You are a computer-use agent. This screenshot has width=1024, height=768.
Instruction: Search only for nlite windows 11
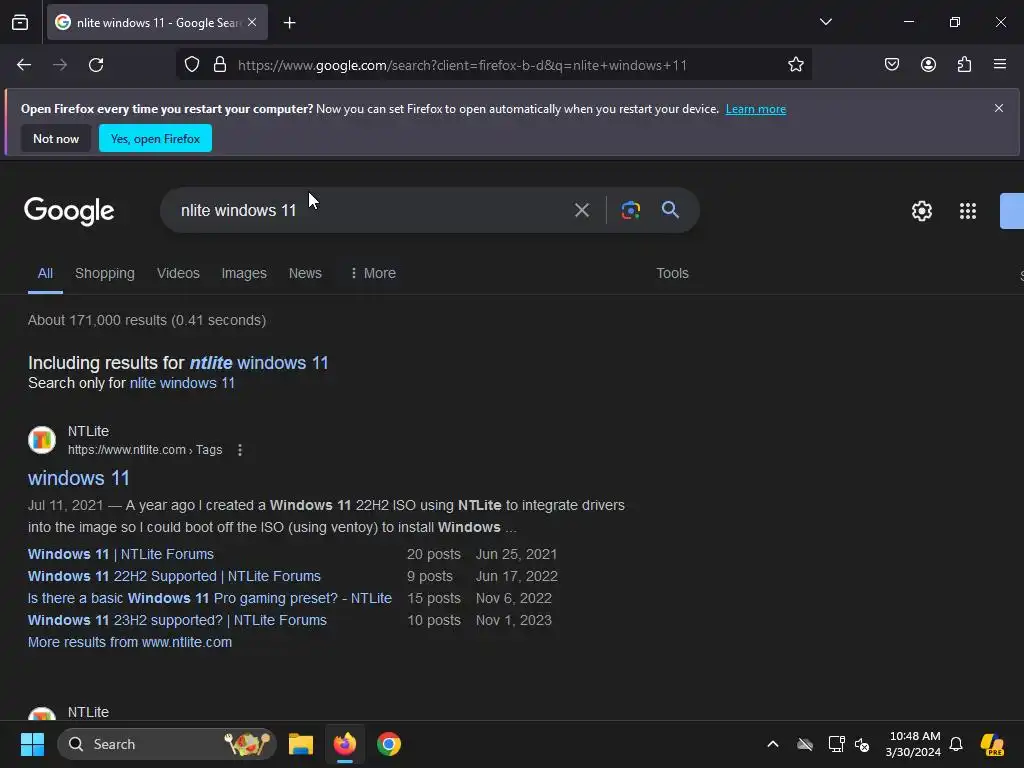[182, 383]
